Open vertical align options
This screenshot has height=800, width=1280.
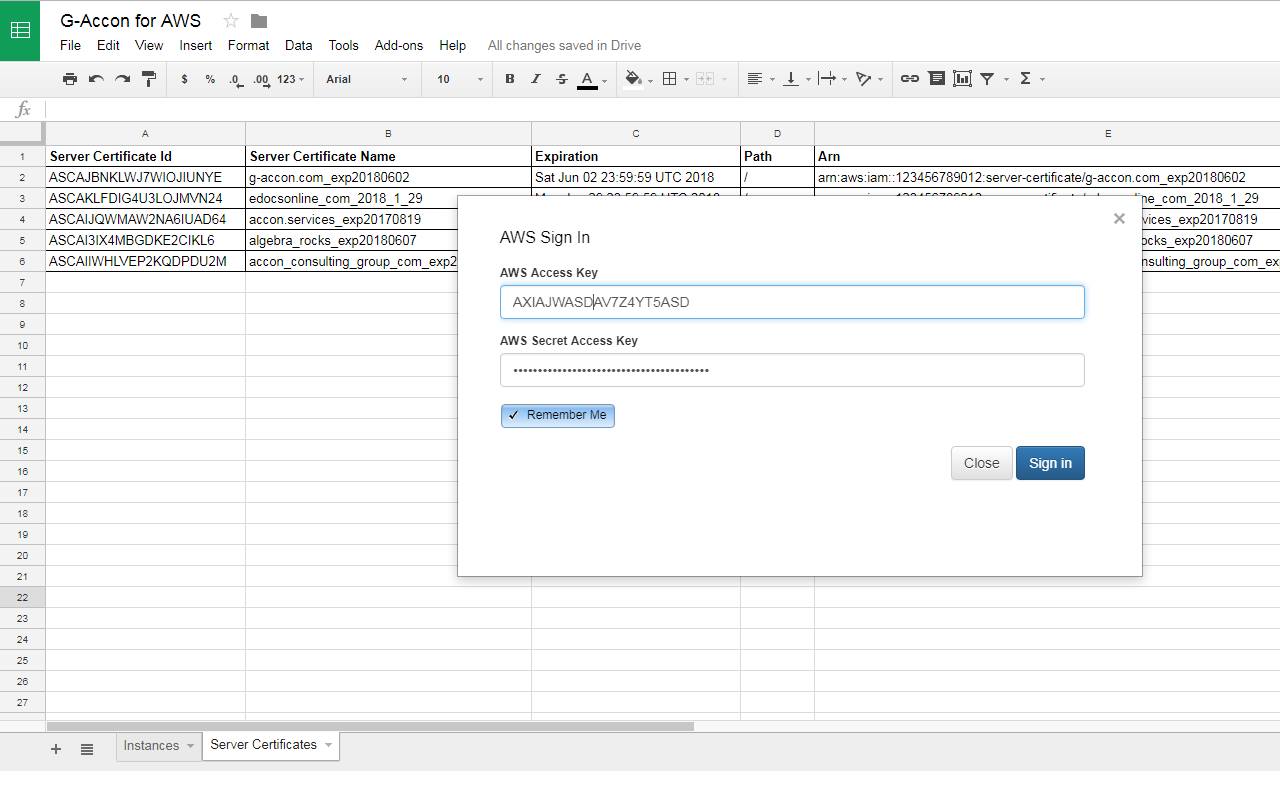[x=791, y=79]
